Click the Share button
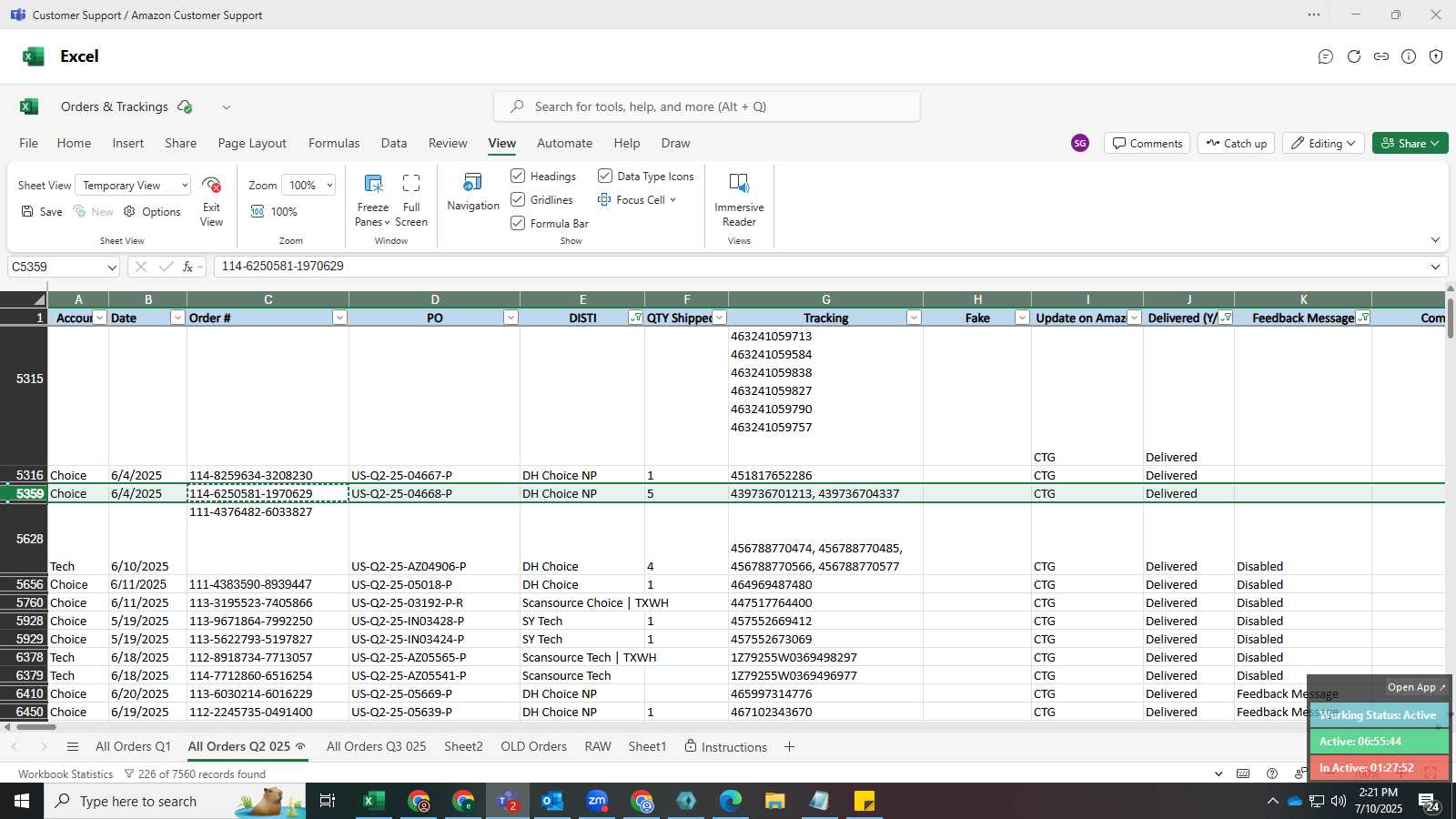Viewport: 1456px width, 819px height. (1410, 143)
